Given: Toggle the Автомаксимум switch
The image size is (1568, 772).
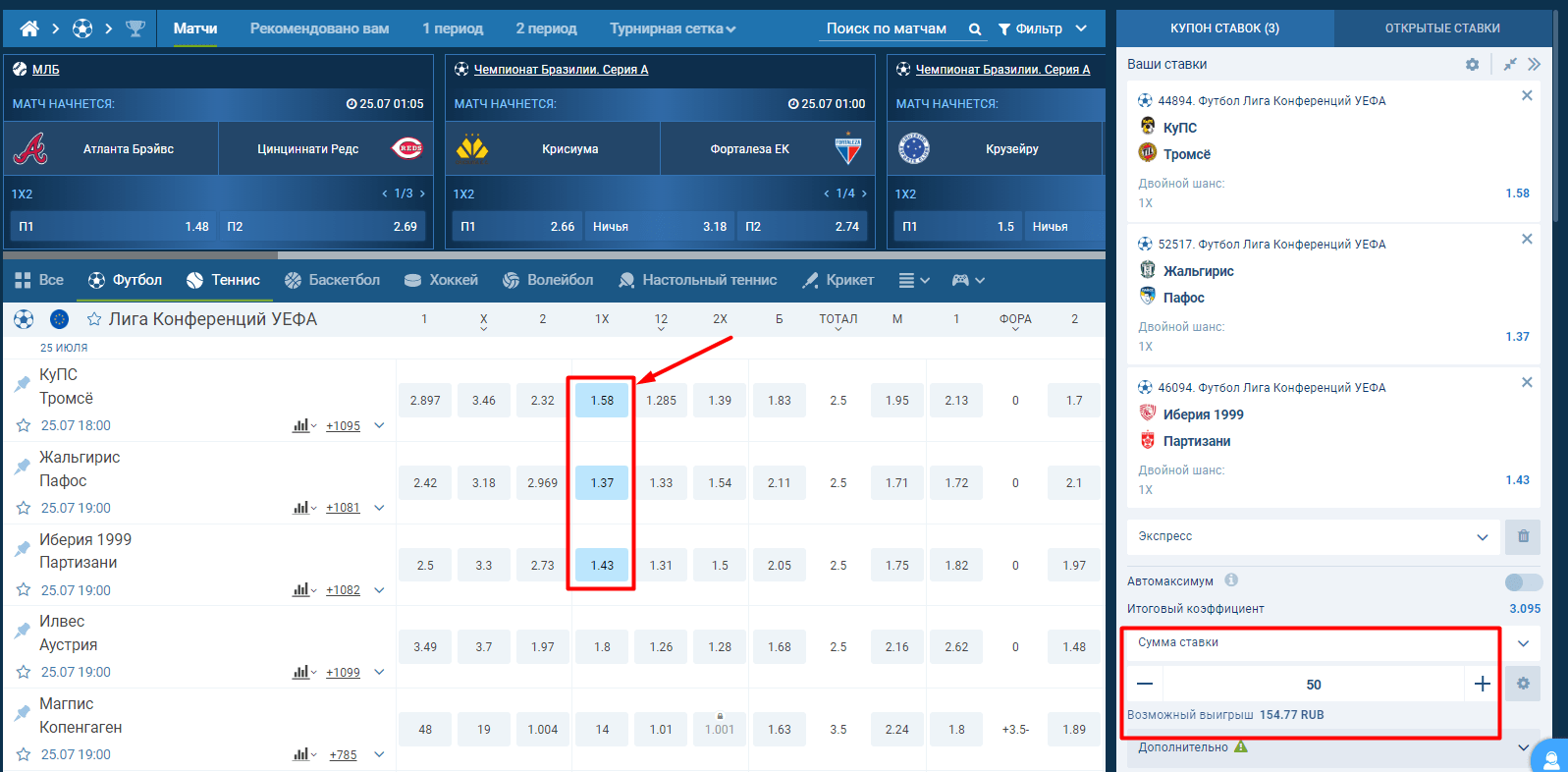Looking at the screenshot, I should pos(1524,581).
